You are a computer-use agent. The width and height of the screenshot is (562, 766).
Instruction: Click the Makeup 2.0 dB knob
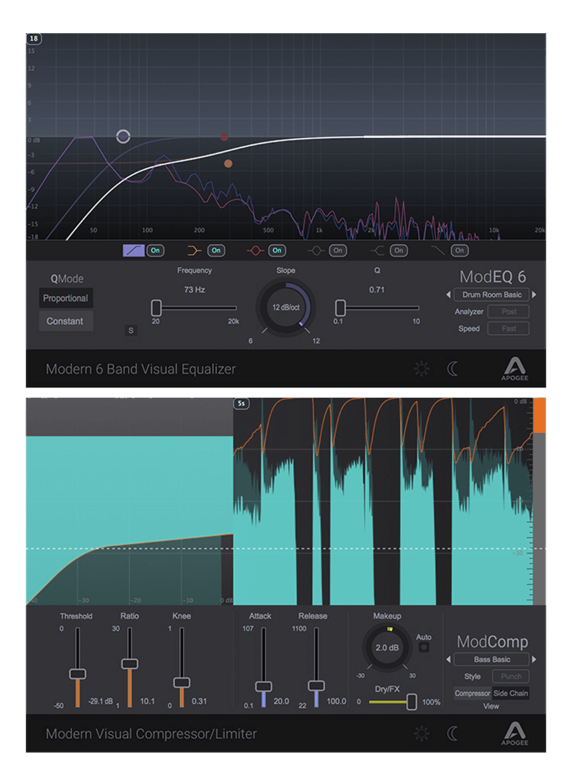[x=387, y=647]
